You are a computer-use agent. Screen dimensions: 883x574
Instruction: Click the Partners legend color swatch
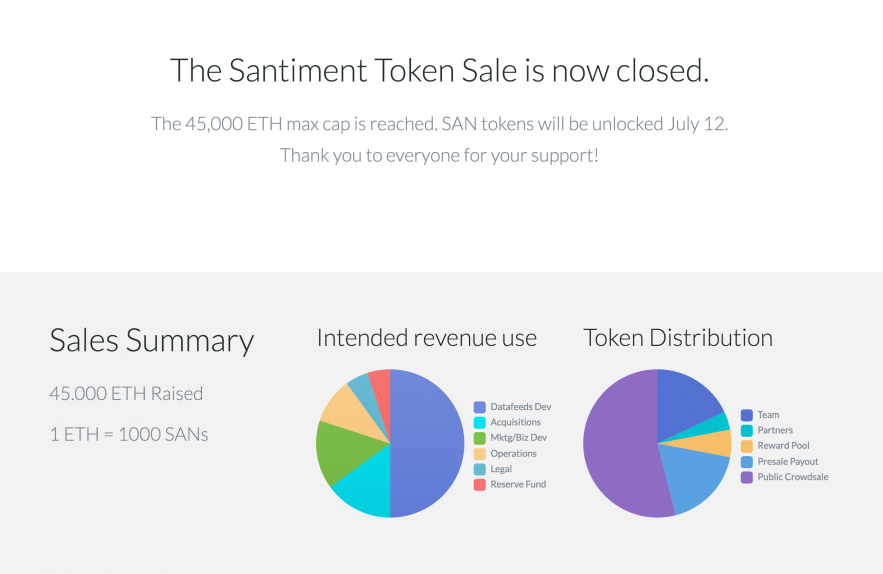tap(747, 431)
